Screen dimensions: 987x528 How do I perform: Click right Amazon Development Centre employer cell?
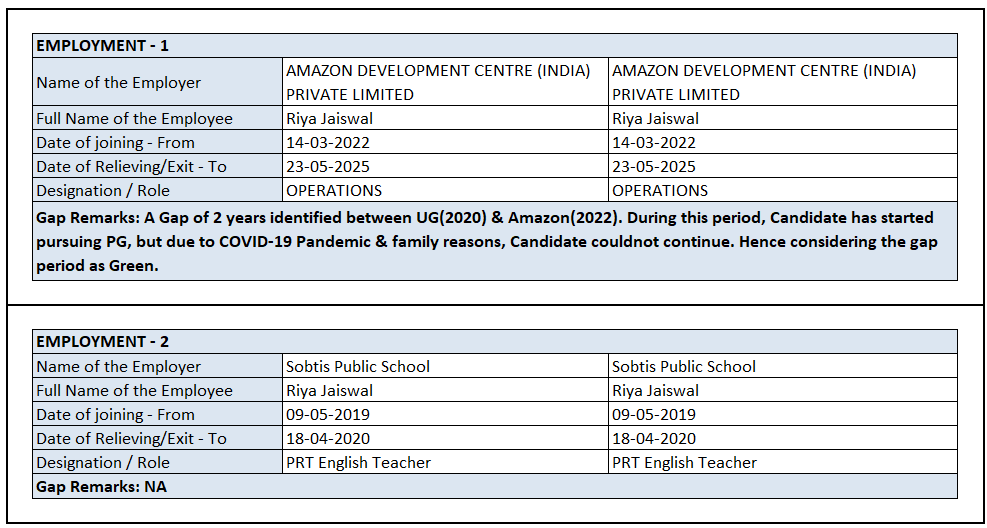(x=764, y=82)
